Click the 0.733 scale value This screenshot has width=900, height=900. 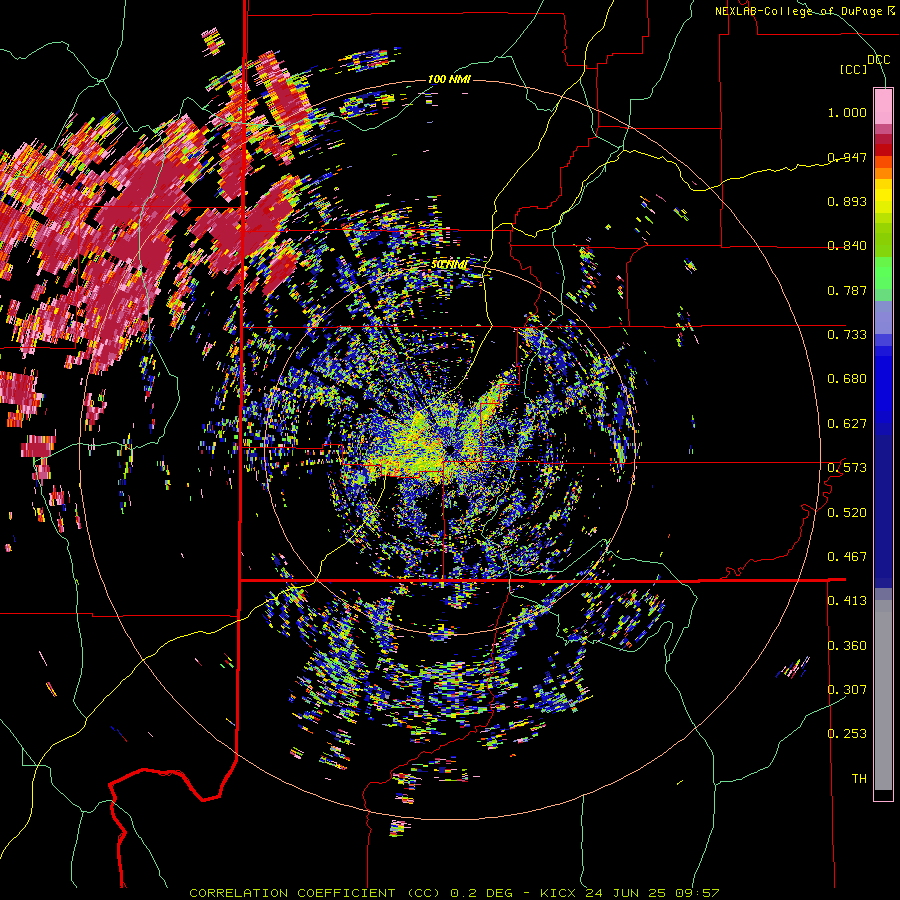click(x=847, y=335)
